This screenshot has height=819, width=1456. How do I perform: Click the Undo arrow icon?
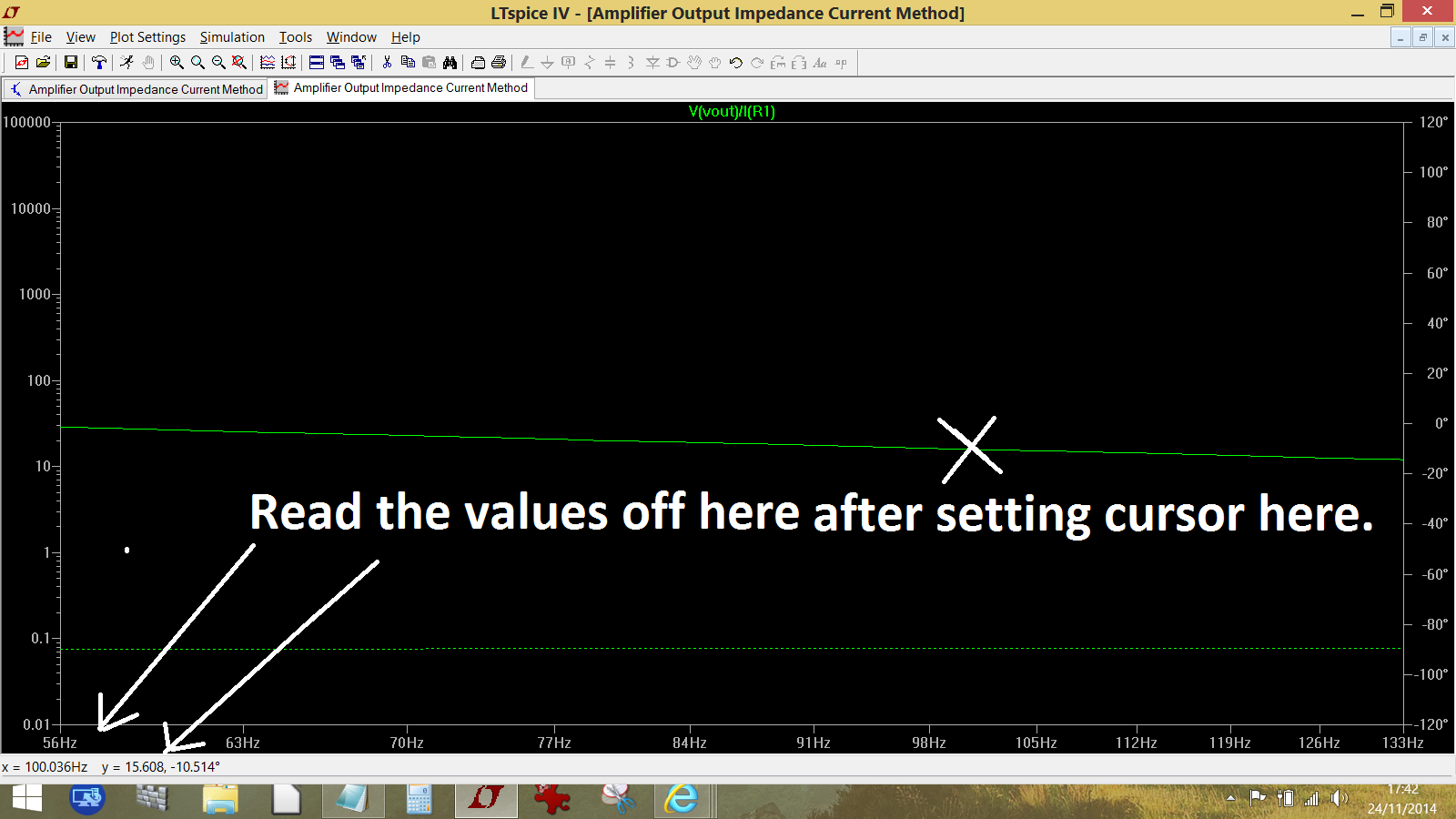(736, 62)
